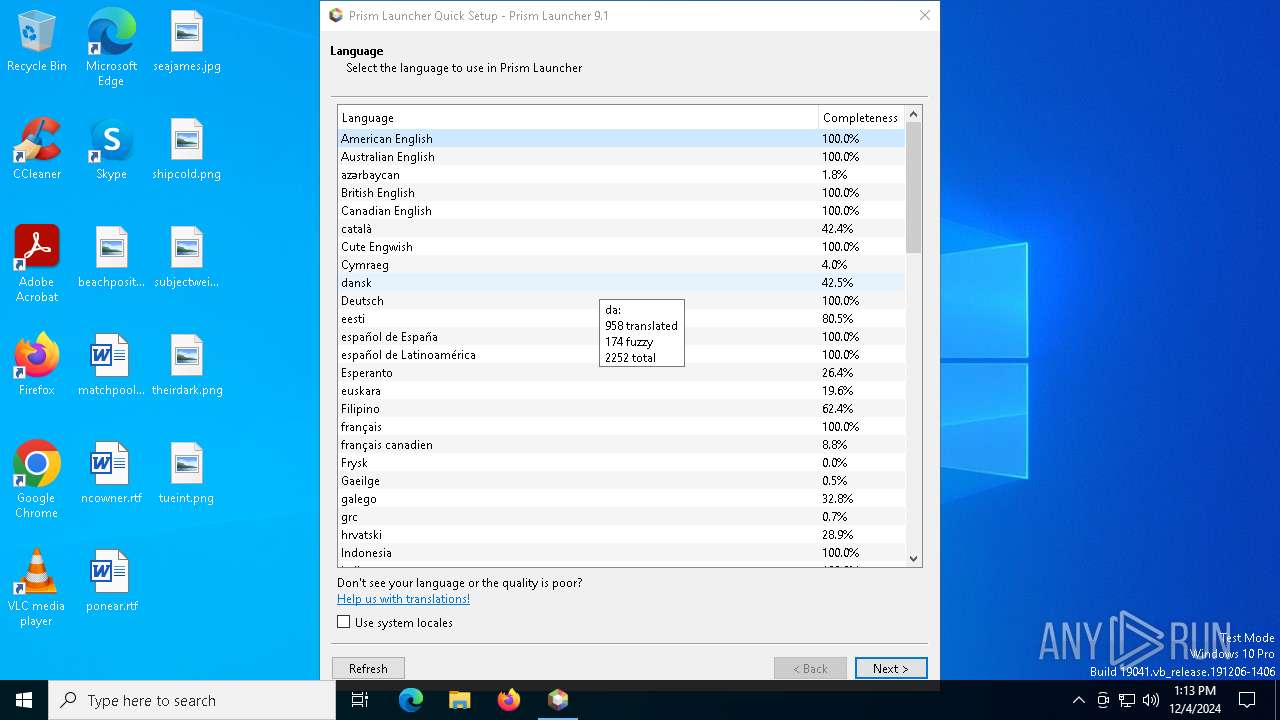Click the Refresh button
This screenshot has height=720, width=1280.
[x=368, y=668]
